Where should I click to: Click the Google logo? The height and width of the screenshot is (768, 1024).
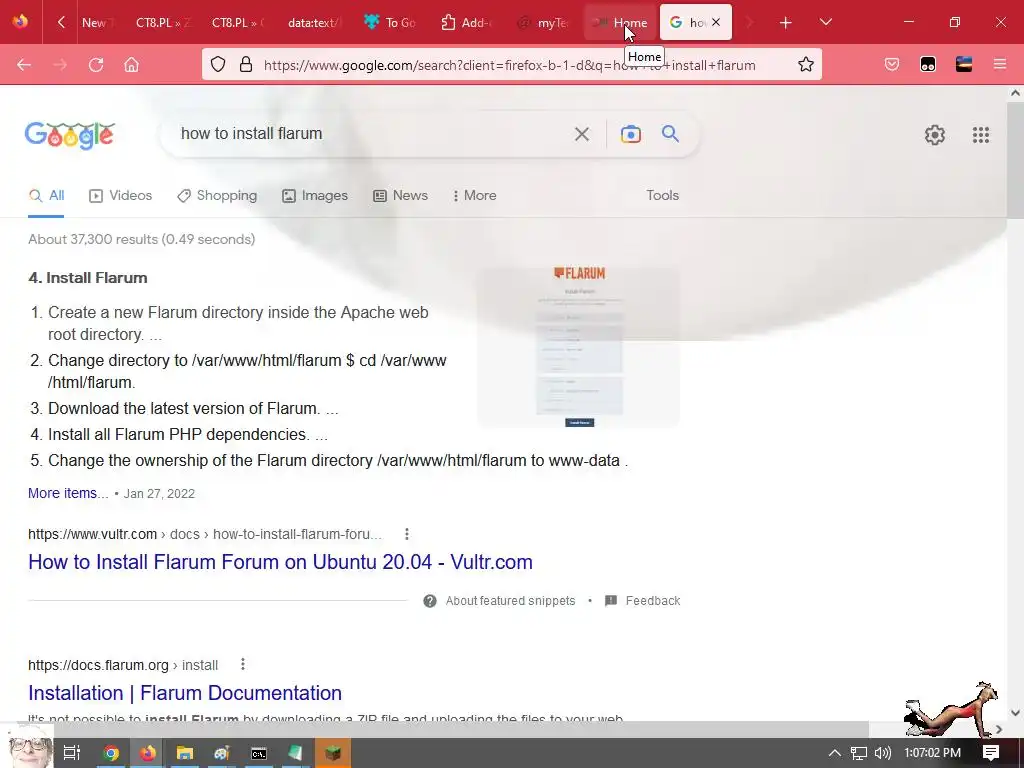click(70, 135)
